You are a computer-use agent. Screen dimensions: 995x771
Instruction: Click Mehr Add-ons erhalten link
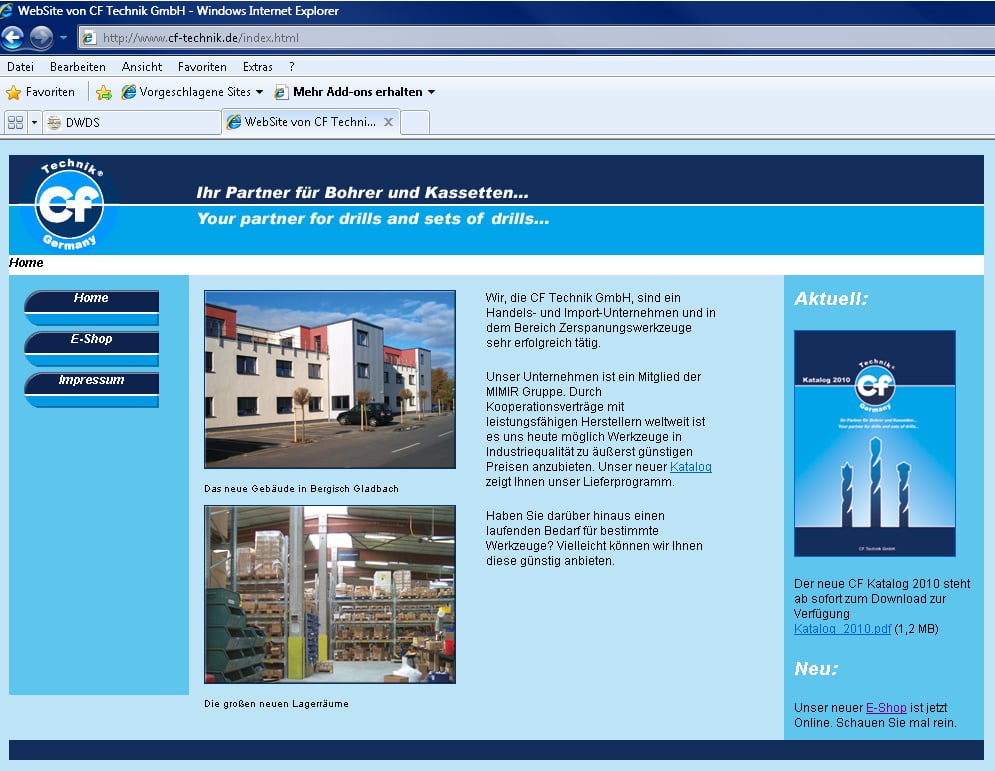[357, 92]
